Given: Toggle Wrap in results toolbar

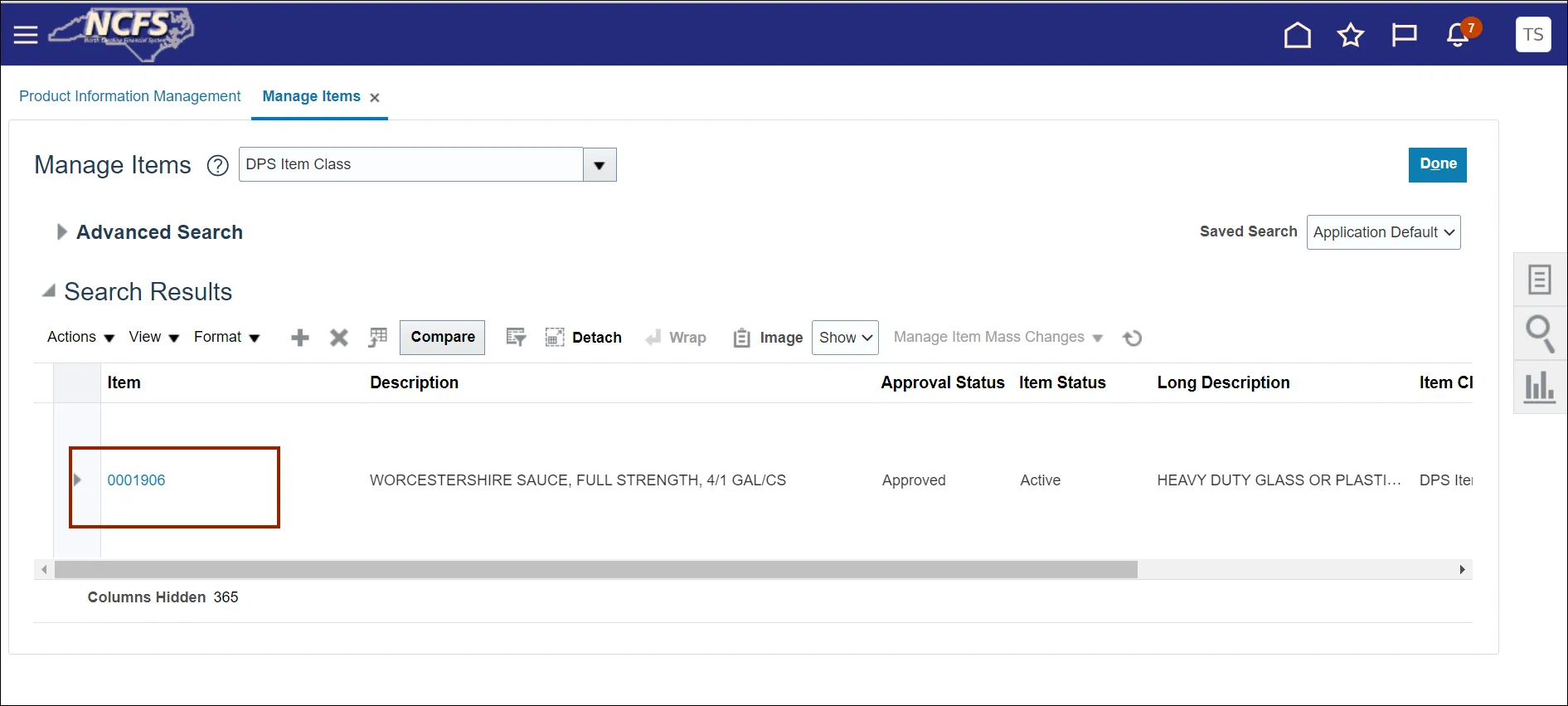Looking at the screenshot, I should click(x=677, y=338).
